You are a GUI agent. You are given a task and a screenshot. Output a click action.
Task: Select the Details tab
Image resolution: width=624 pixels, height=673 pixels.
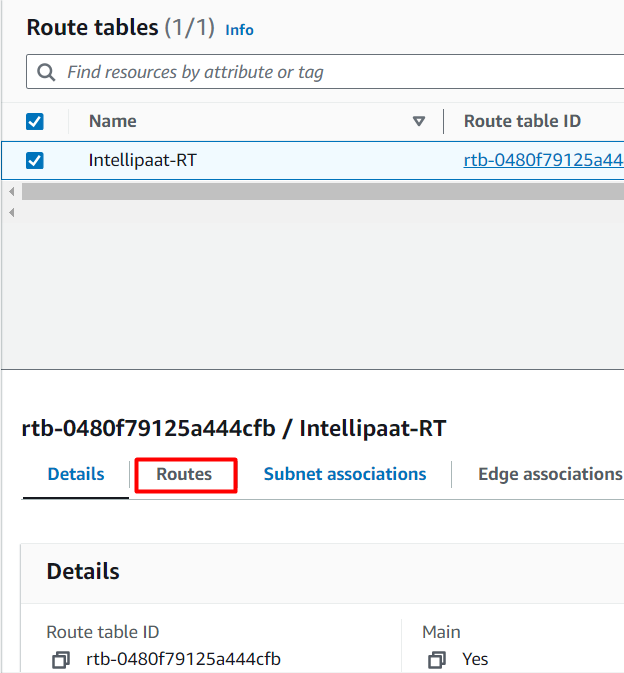point(76,474)
